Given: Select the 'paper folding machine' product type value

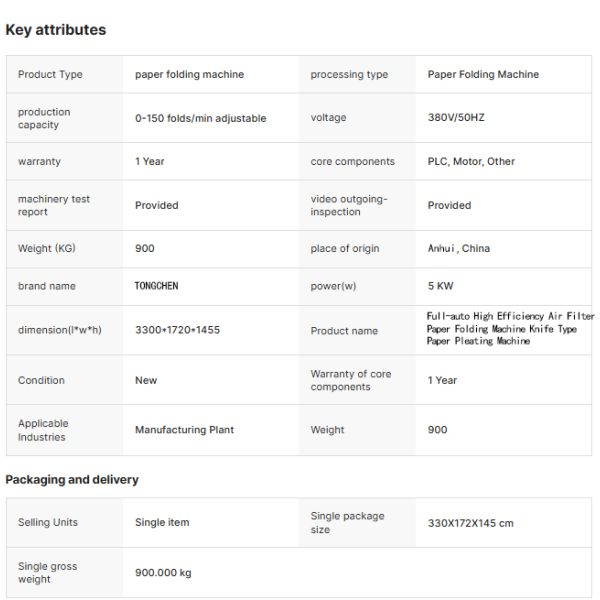Looking at the screenshot, I should 189,75.
